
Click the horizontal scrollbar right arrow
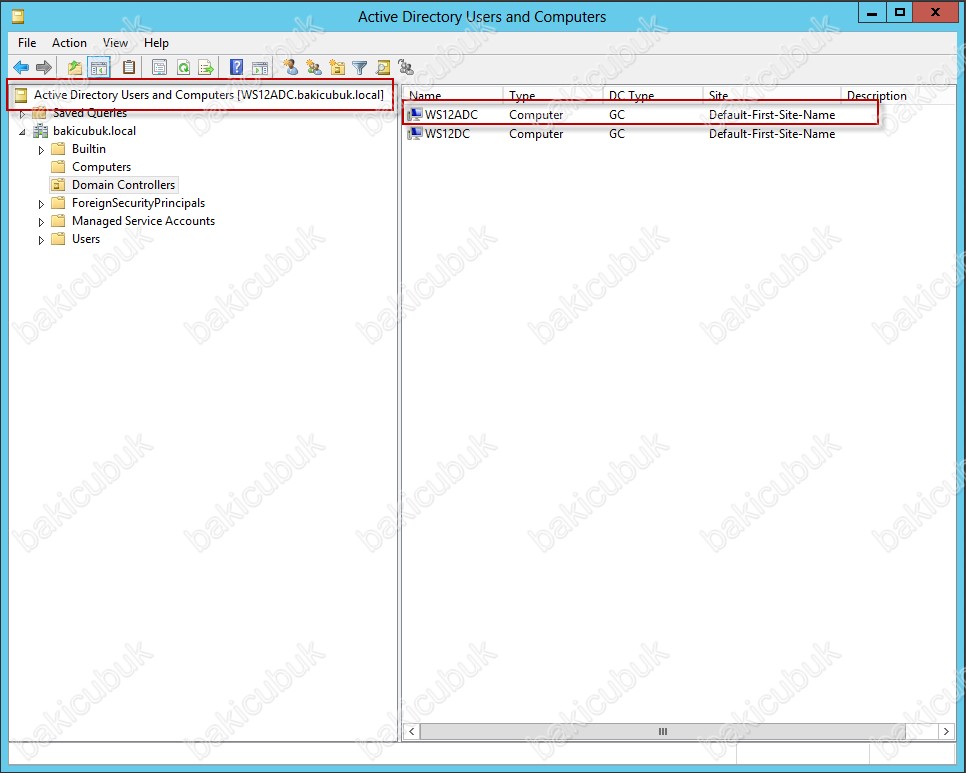(946, 731)
